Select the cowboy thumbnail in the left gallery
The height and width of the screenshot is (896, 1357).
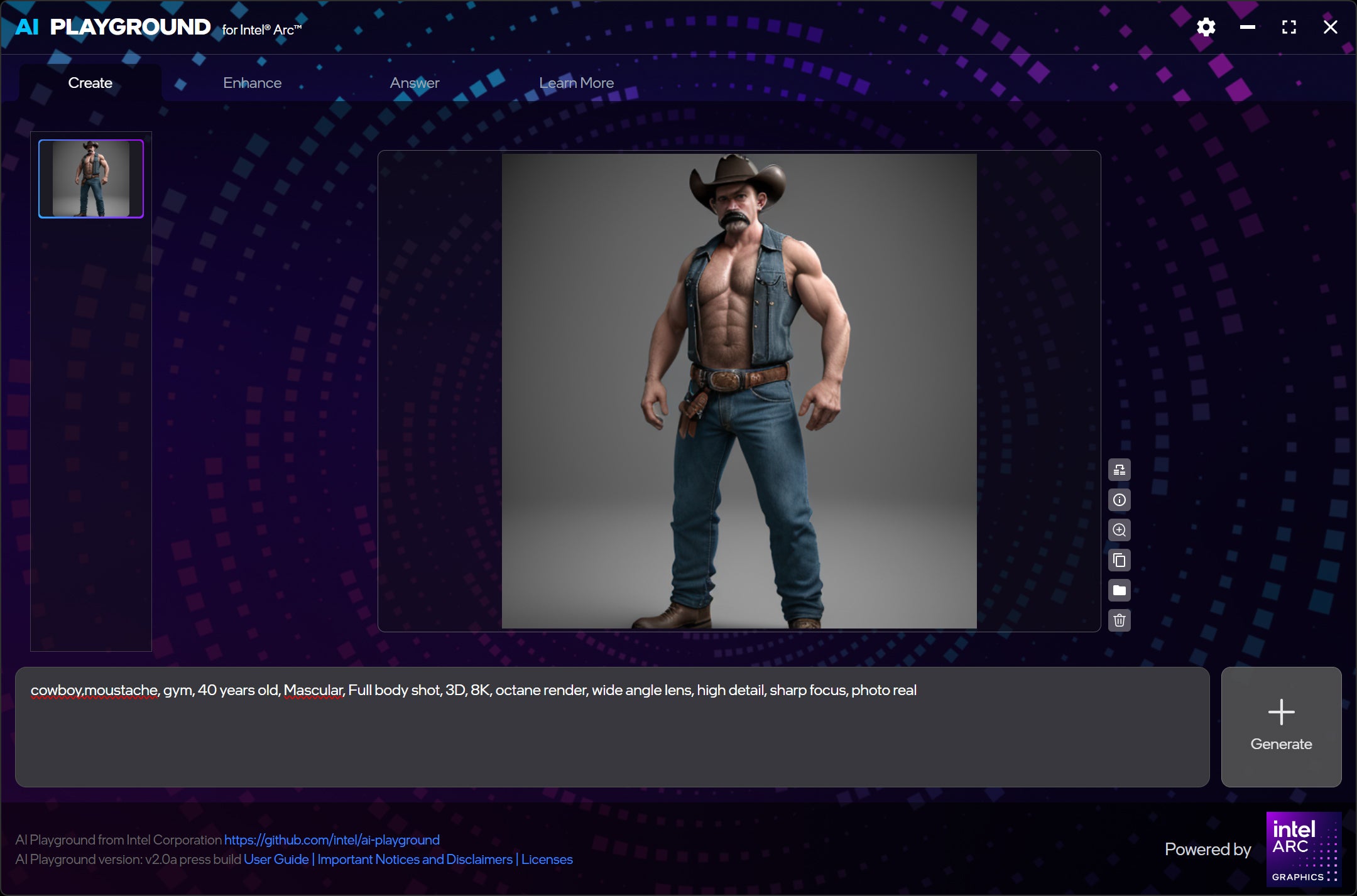point(91,179)
